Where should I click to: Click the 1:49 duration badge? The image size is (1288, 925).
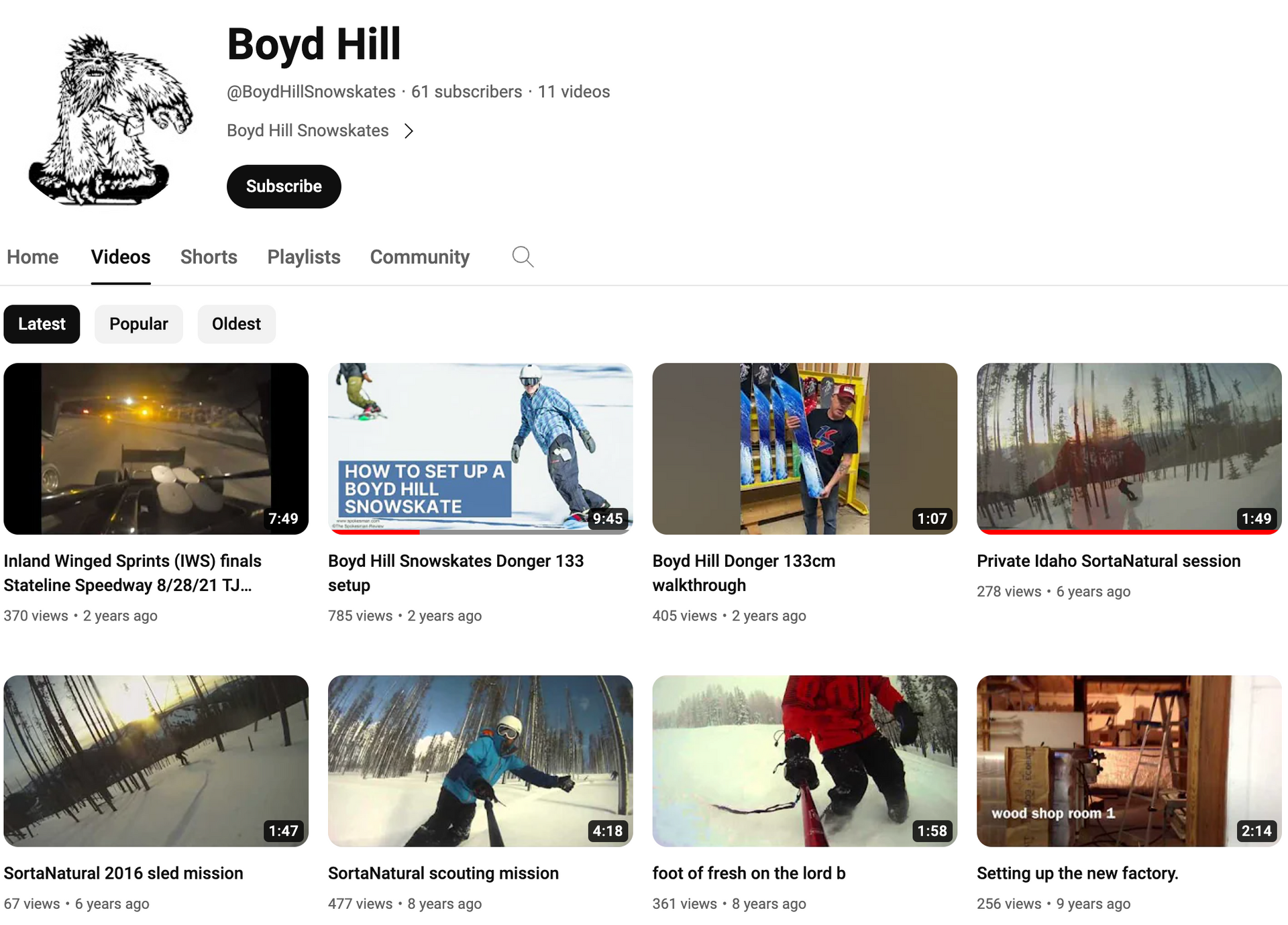point(1256,519)
